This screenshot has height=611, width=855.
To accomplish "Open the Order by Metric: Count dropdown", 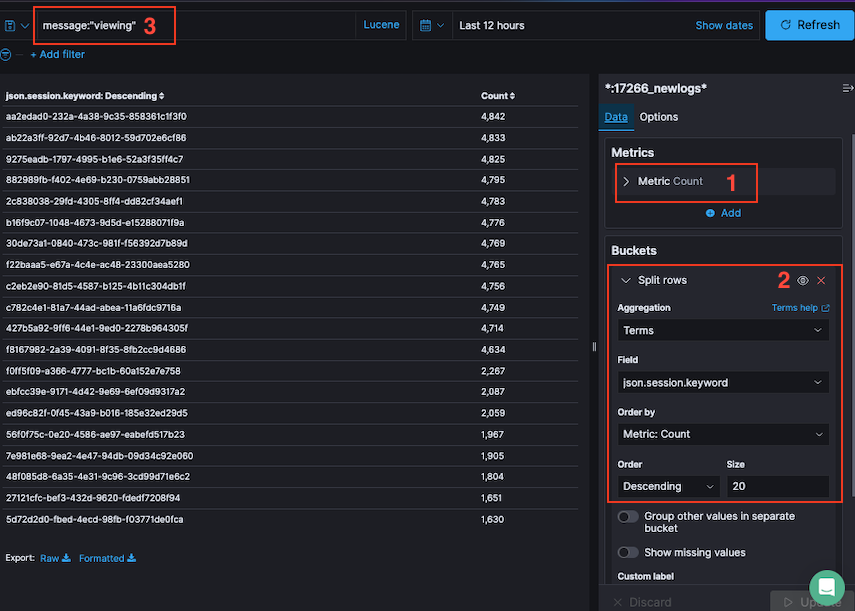I will (x=723, y=434).
